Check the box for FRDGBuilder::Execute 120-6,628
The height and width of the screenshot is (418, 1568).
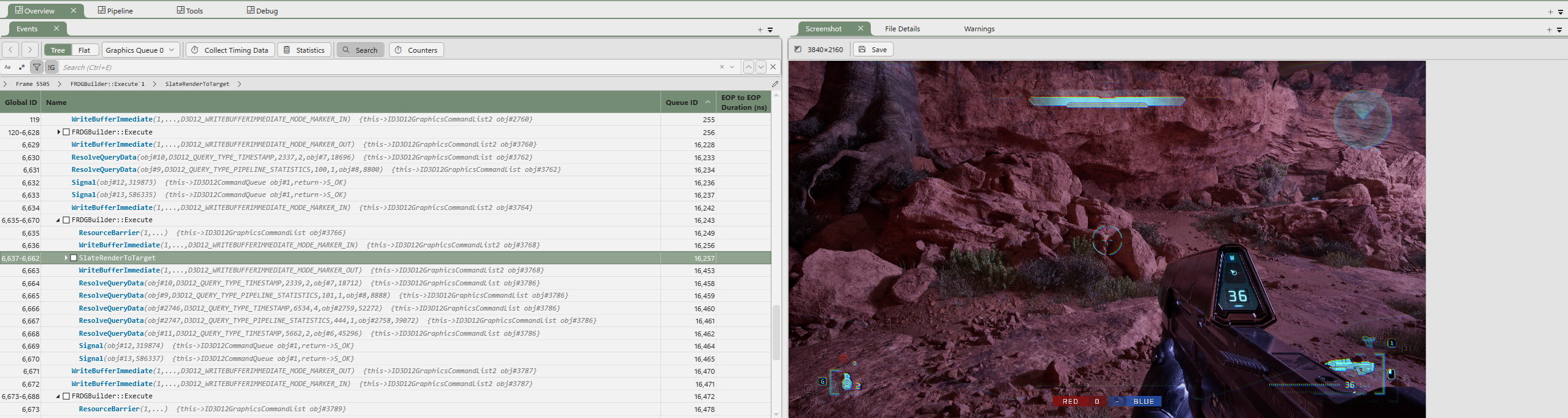pyautogui.click(x=66, y=132)
